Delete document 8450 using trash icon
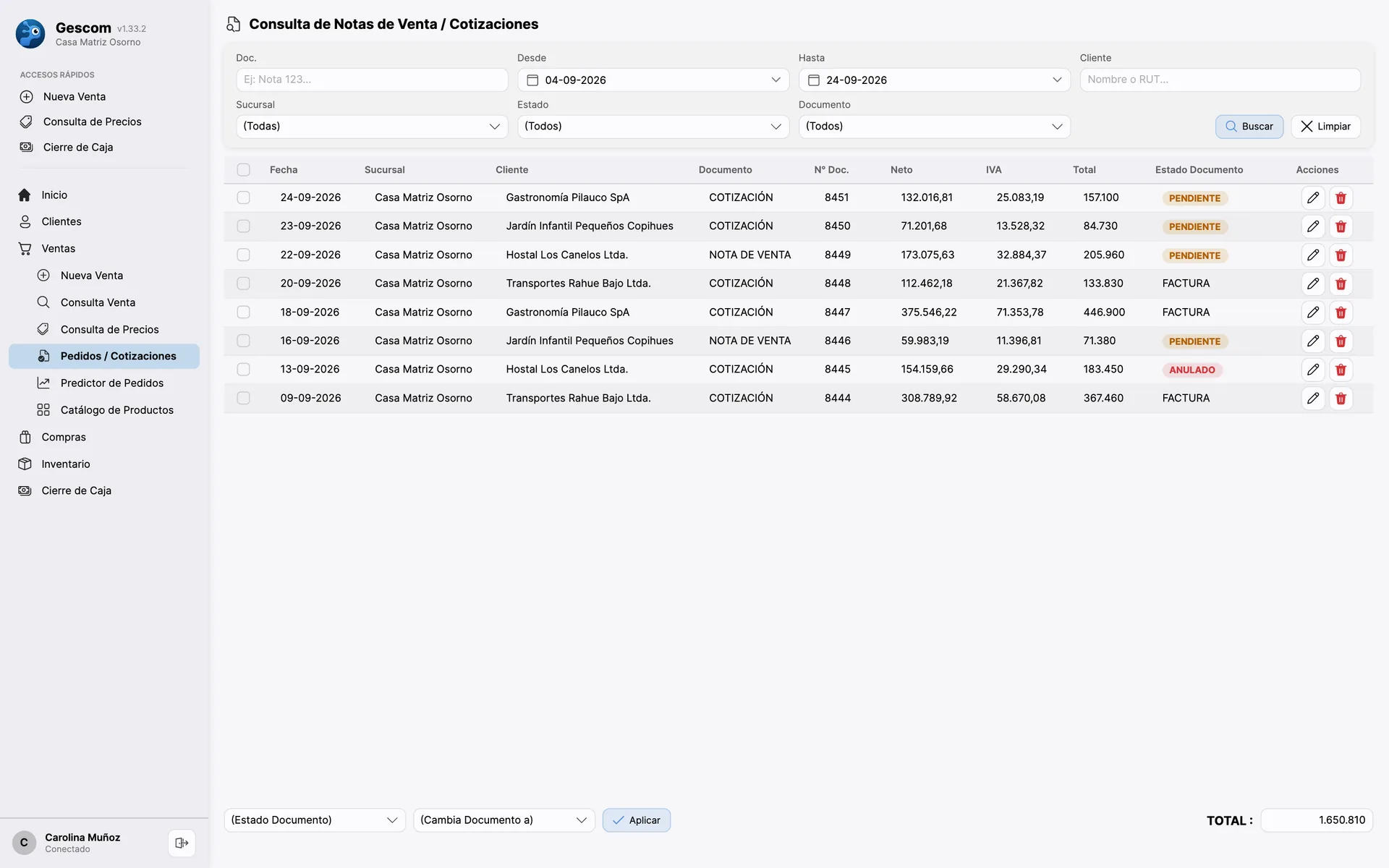 tap(1341, 226)
